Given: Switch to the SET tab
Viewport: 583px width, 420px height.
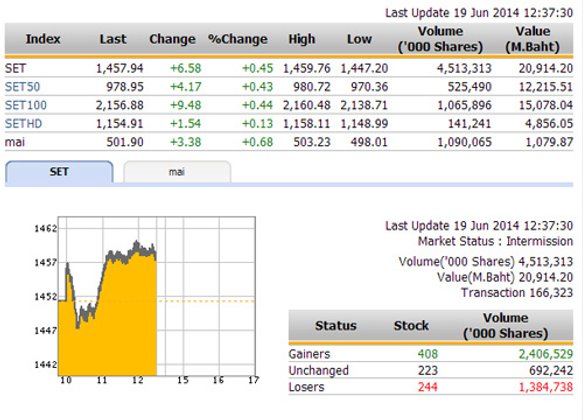Looking at the screenshot, I should (x=59, y=172).
